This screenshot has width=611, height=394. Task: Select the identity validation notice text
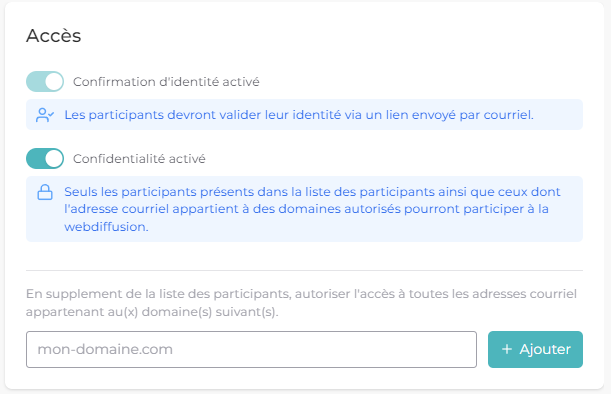pos(299,115)
